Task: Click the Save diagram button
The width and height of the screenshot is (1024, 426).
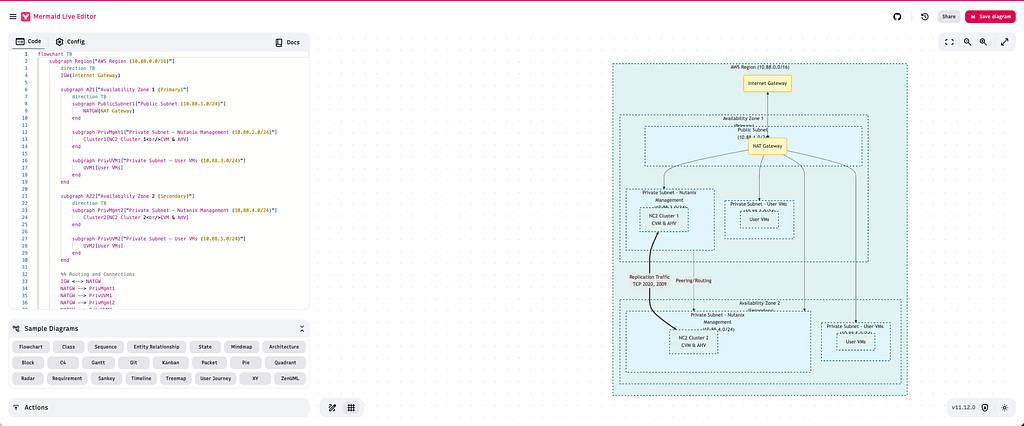Action: coord(991,16)
